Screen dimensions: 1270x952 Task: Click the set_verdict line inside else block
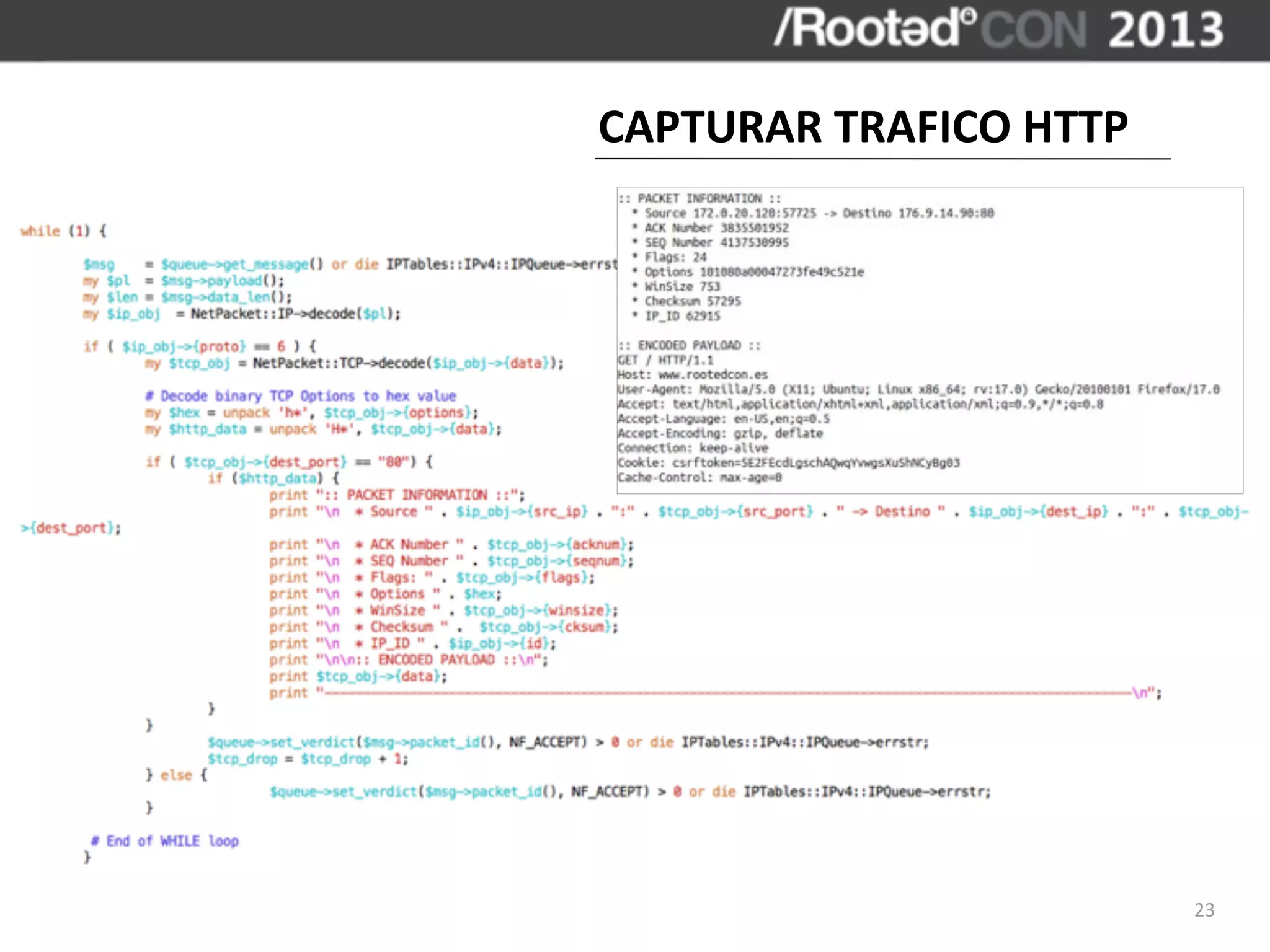[631, 792]
